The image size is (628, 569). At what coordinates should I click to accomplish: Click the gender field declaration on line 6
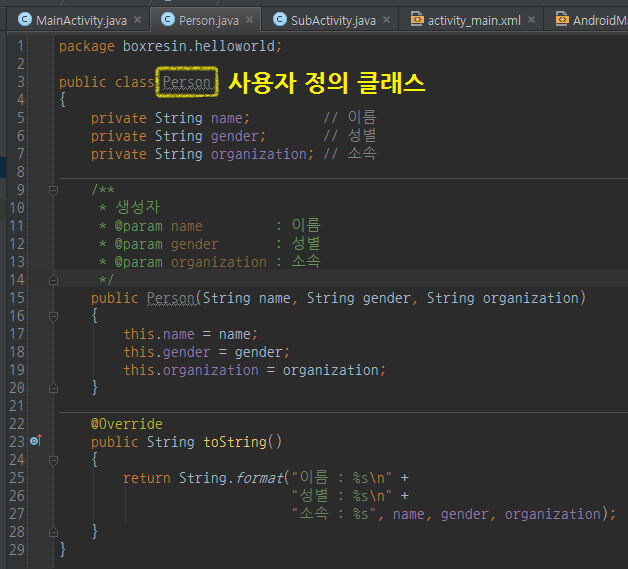coord(178,136)
